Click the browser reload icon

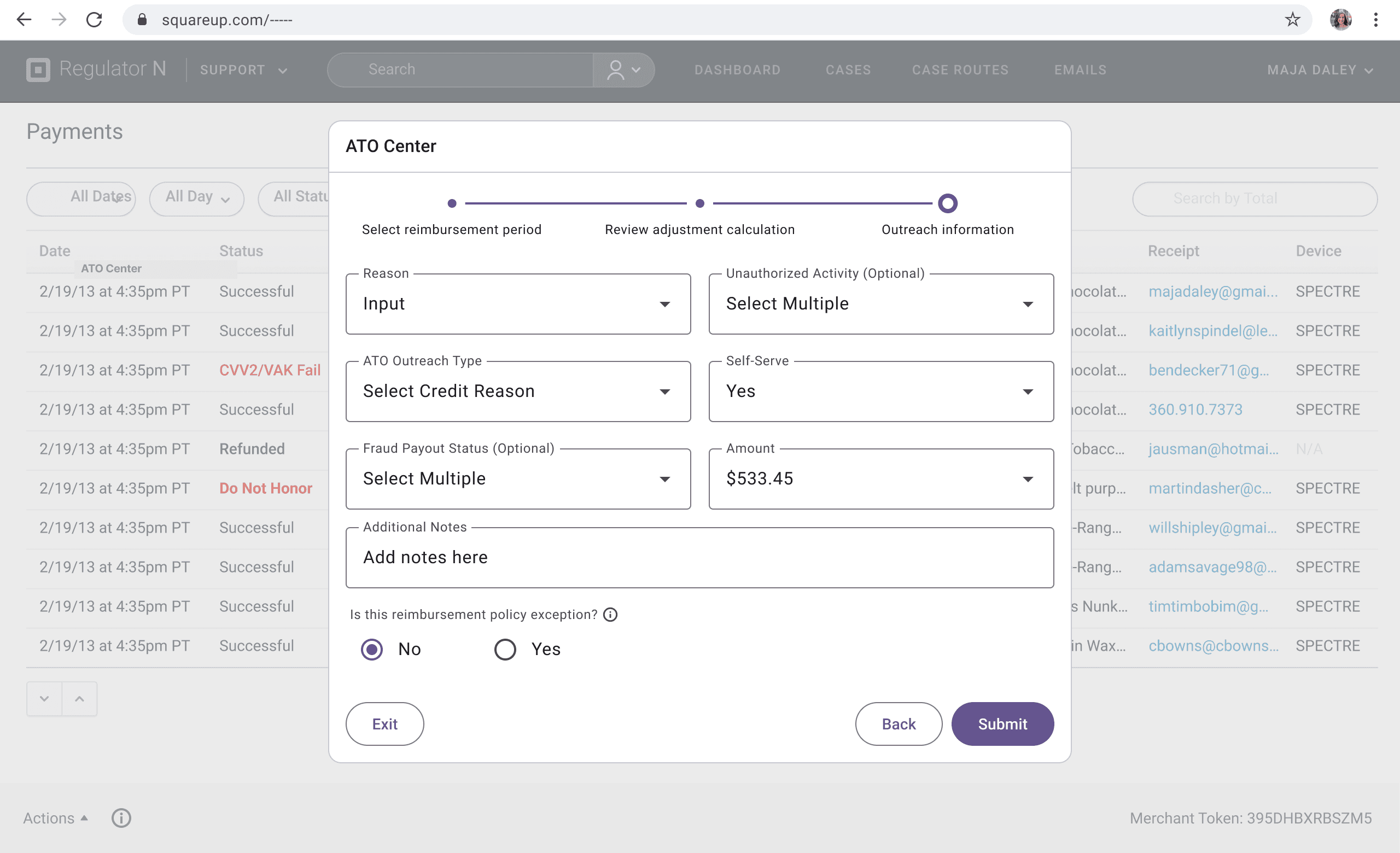pos(94,20)
